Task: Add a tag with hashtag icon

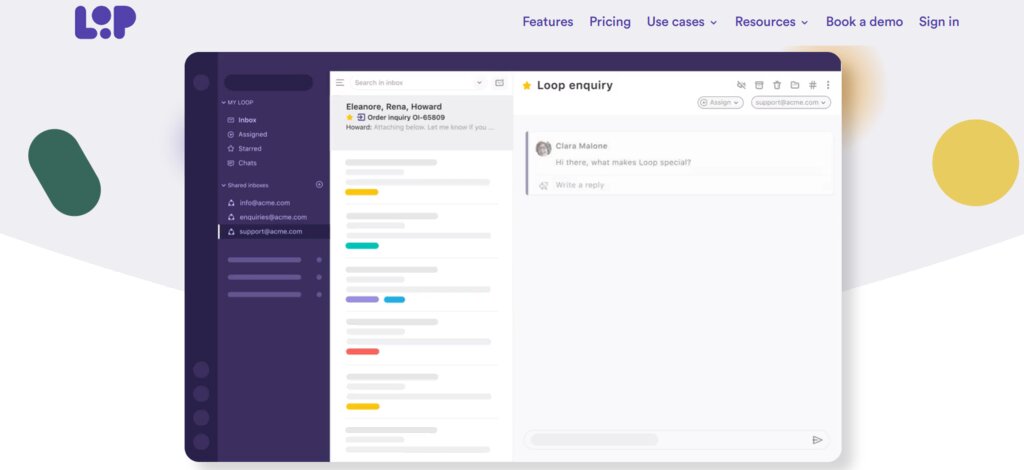Action: coord(813,85)
